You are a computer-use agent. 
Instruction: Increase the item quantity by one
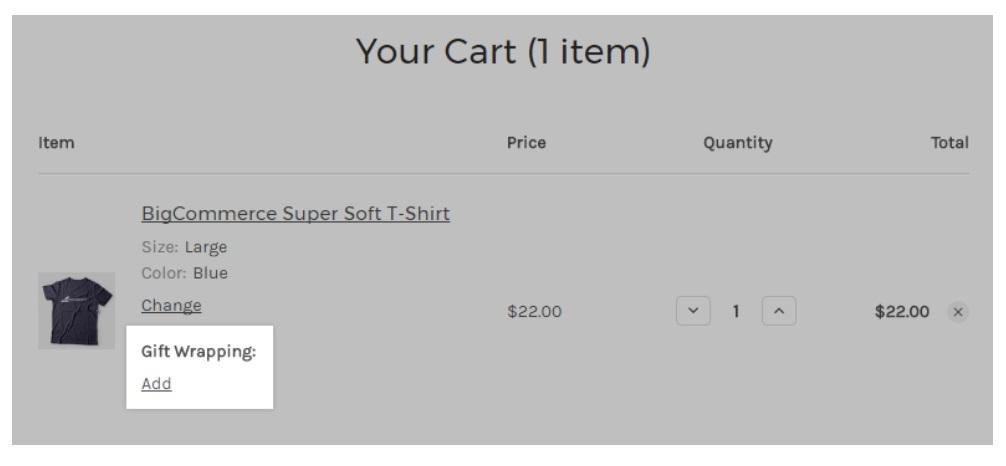(779, 312)
